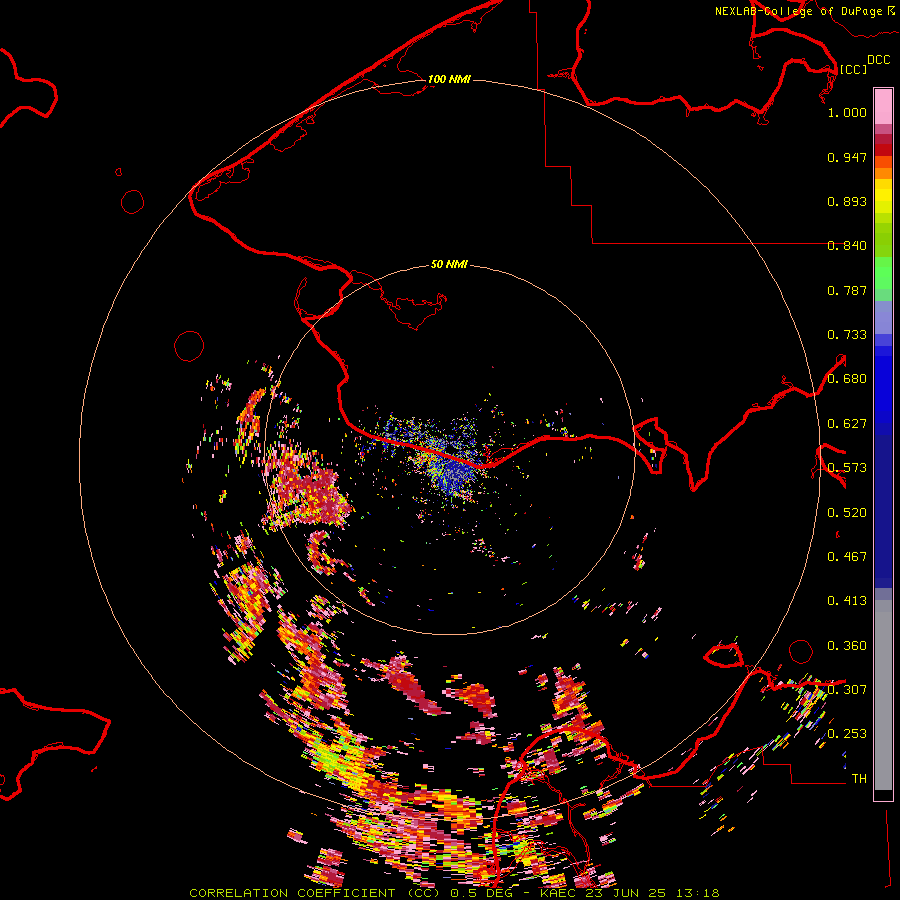
Task: Select the 0.467 scale value
Action: point(847,557)
